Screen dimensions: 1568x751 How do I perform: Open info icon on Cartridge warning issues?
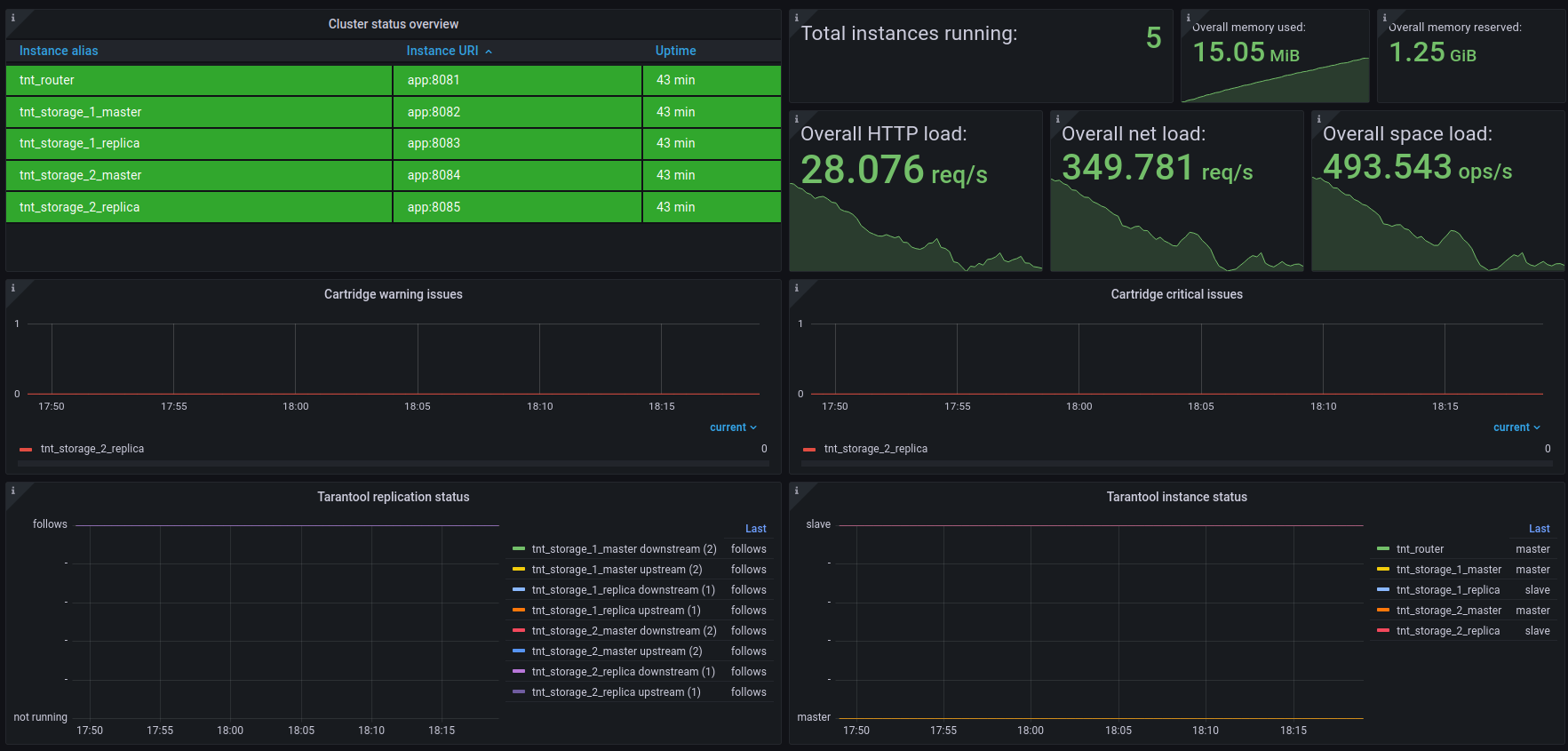click(12, 288)
